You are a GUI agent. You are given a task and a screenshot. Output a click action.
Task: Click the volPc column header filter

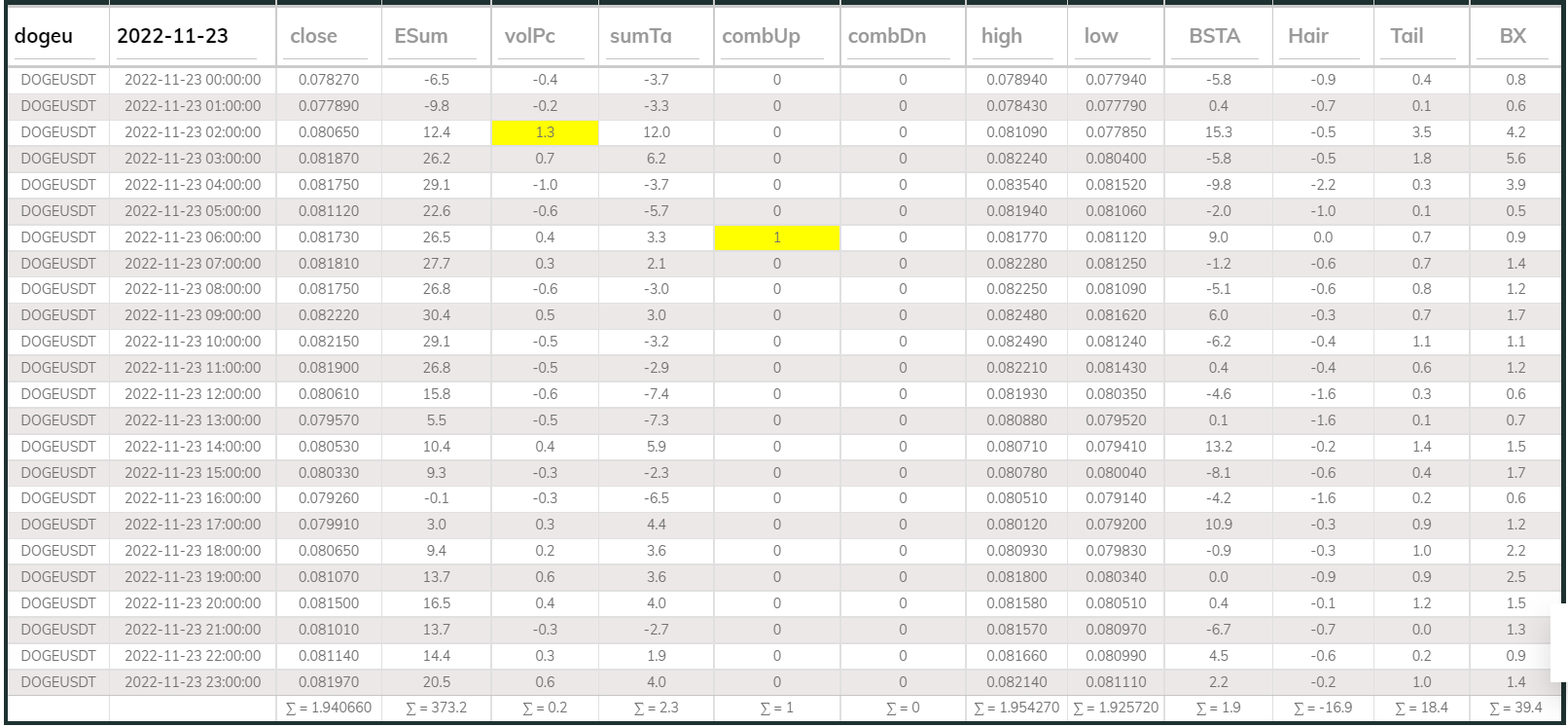coord(544,37)
